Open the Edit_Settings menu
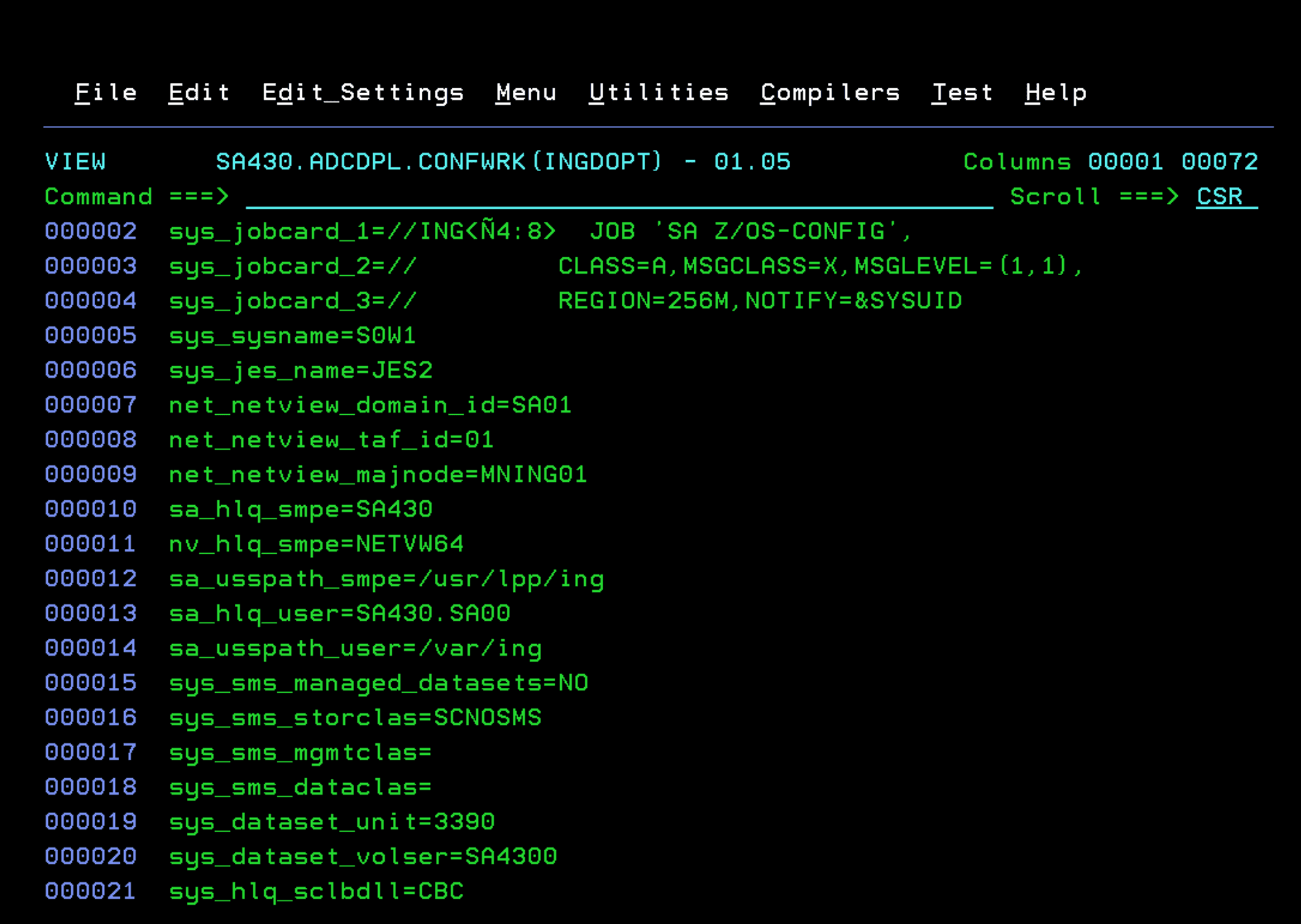 (363, 92)
